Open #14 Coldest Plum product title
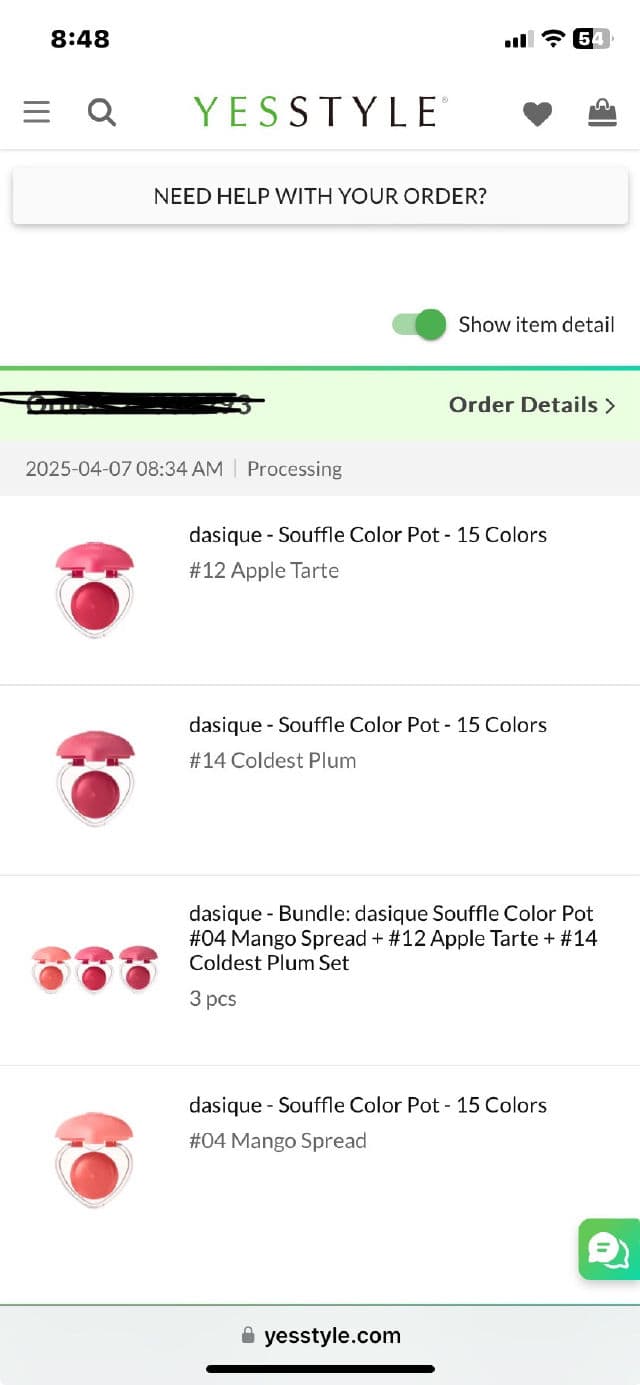This screenshot has height=1385, width=640. coord(367,725)
